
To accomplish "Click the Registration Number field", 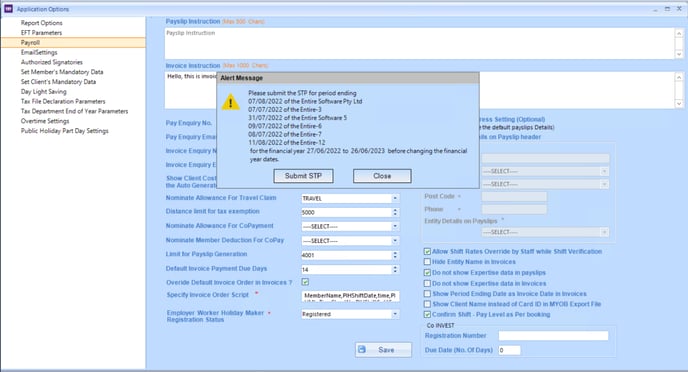I will tap(553, 336).
